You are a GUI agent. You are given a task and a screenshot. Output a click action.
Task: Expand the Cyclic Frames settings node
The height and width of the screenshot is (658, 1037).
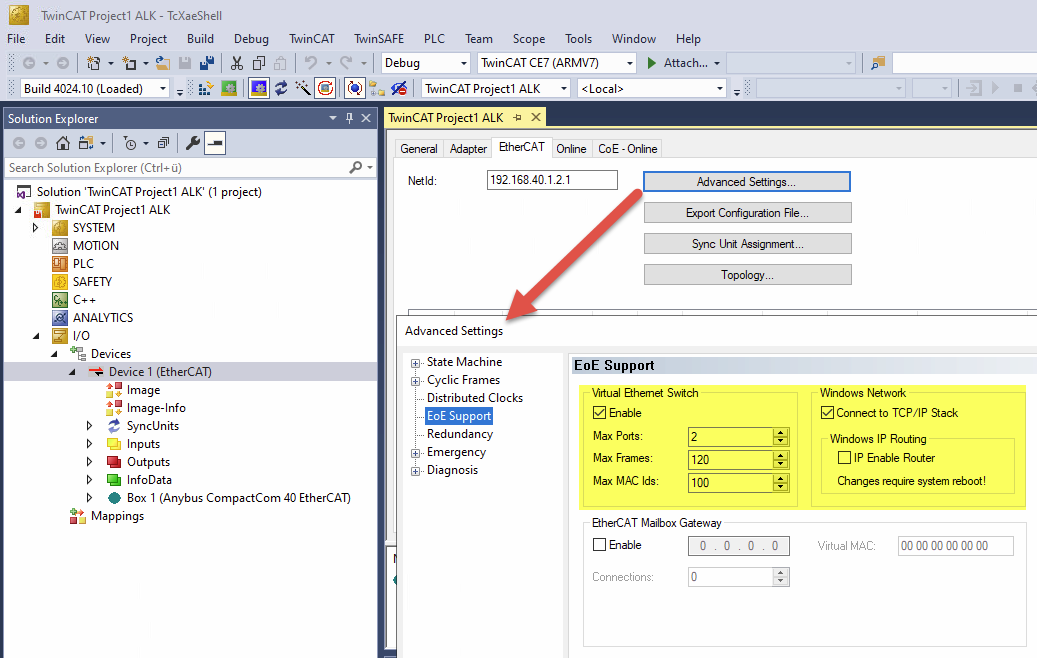[x=415, y=381]
